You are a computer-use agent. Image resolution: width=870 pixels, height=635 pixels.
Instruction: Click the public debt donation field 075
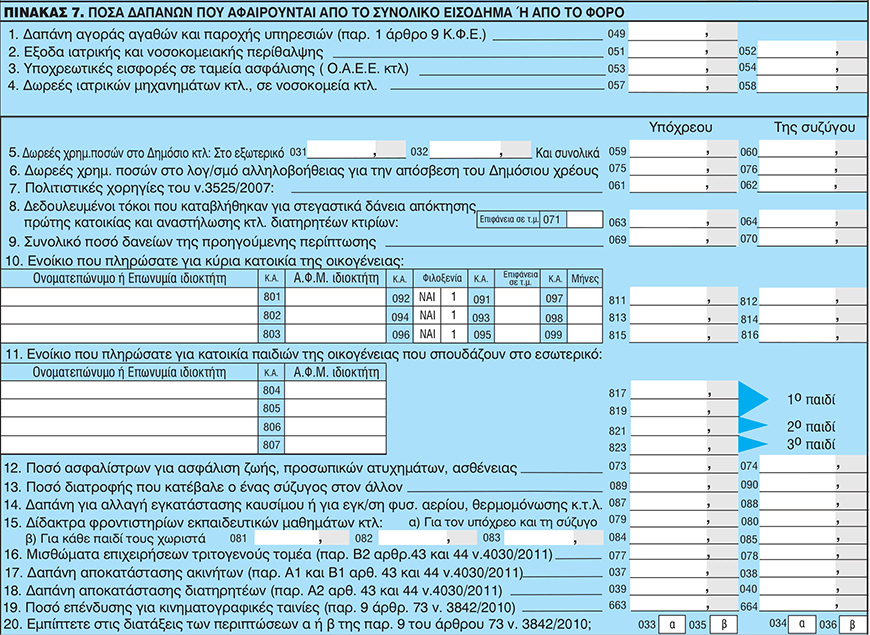684,168
